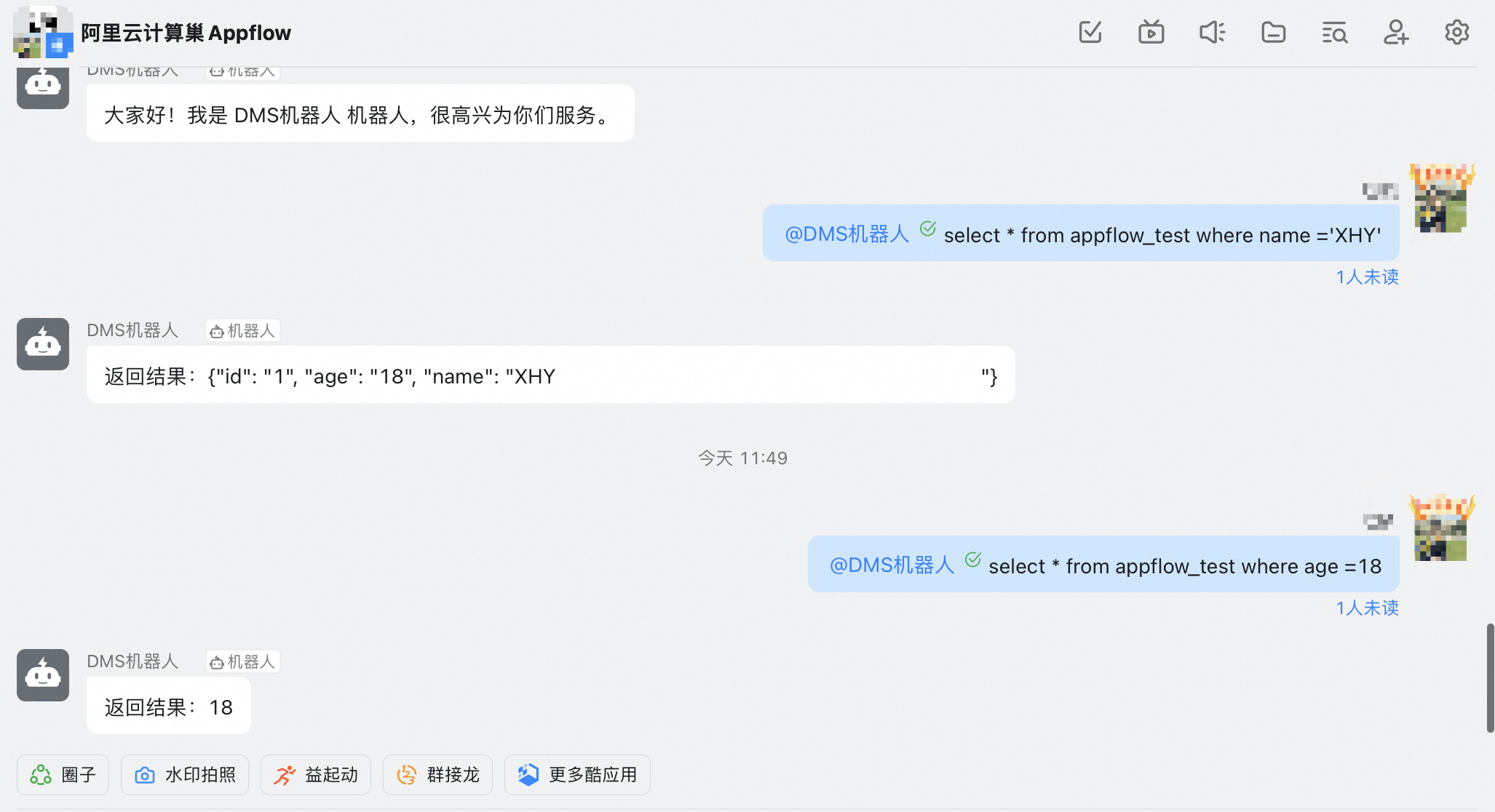Click the 阿里云计算巢 Appflow group avatar
Screen dimensions: 1495x812
pos(43,32)
